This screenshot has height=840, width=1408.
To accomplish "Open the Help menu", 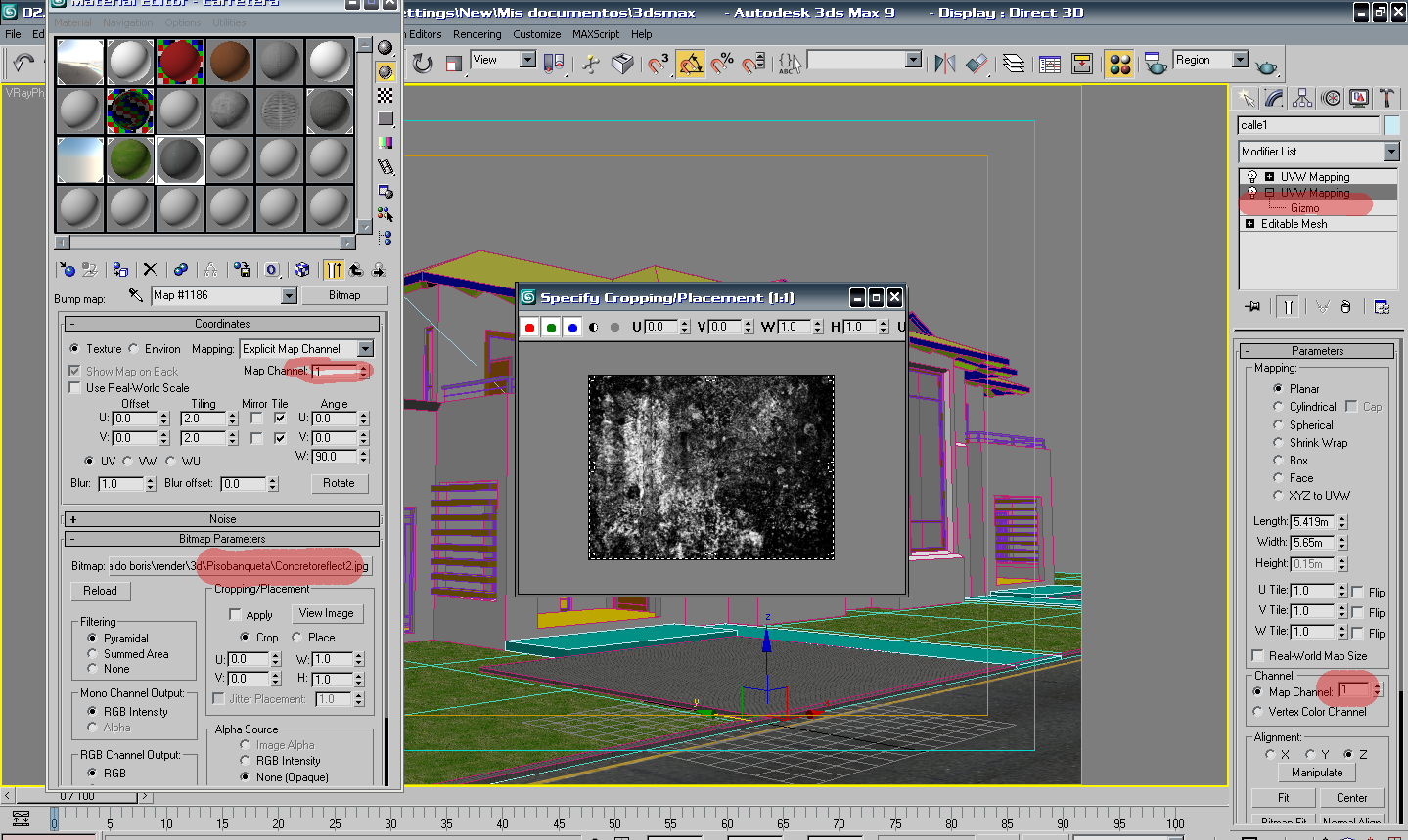I will coord(642,34).
